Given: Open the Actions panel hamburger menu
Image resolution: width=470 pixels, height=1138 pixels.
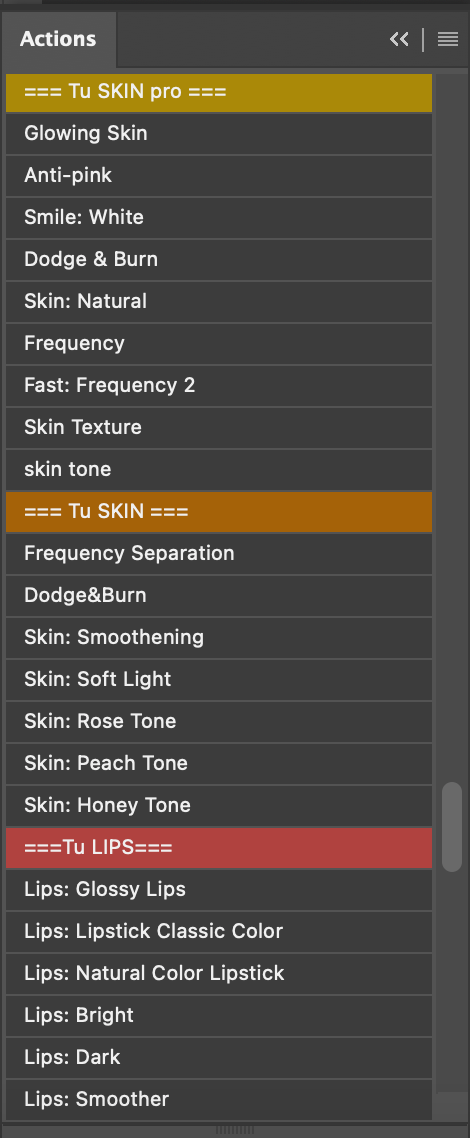Looking at the screenshot, I should [x=448, y=39].
